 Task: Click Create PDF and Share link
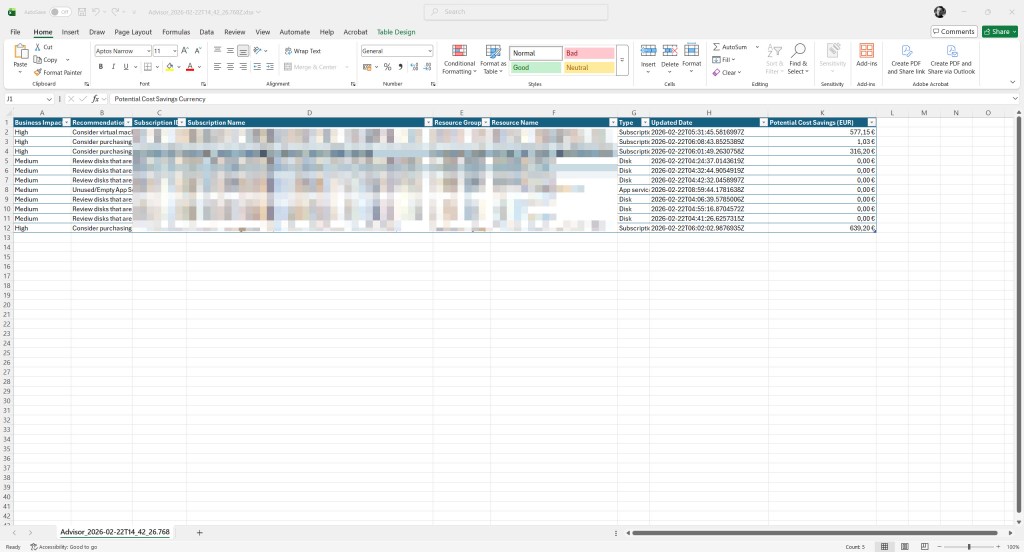coord(906,59)
